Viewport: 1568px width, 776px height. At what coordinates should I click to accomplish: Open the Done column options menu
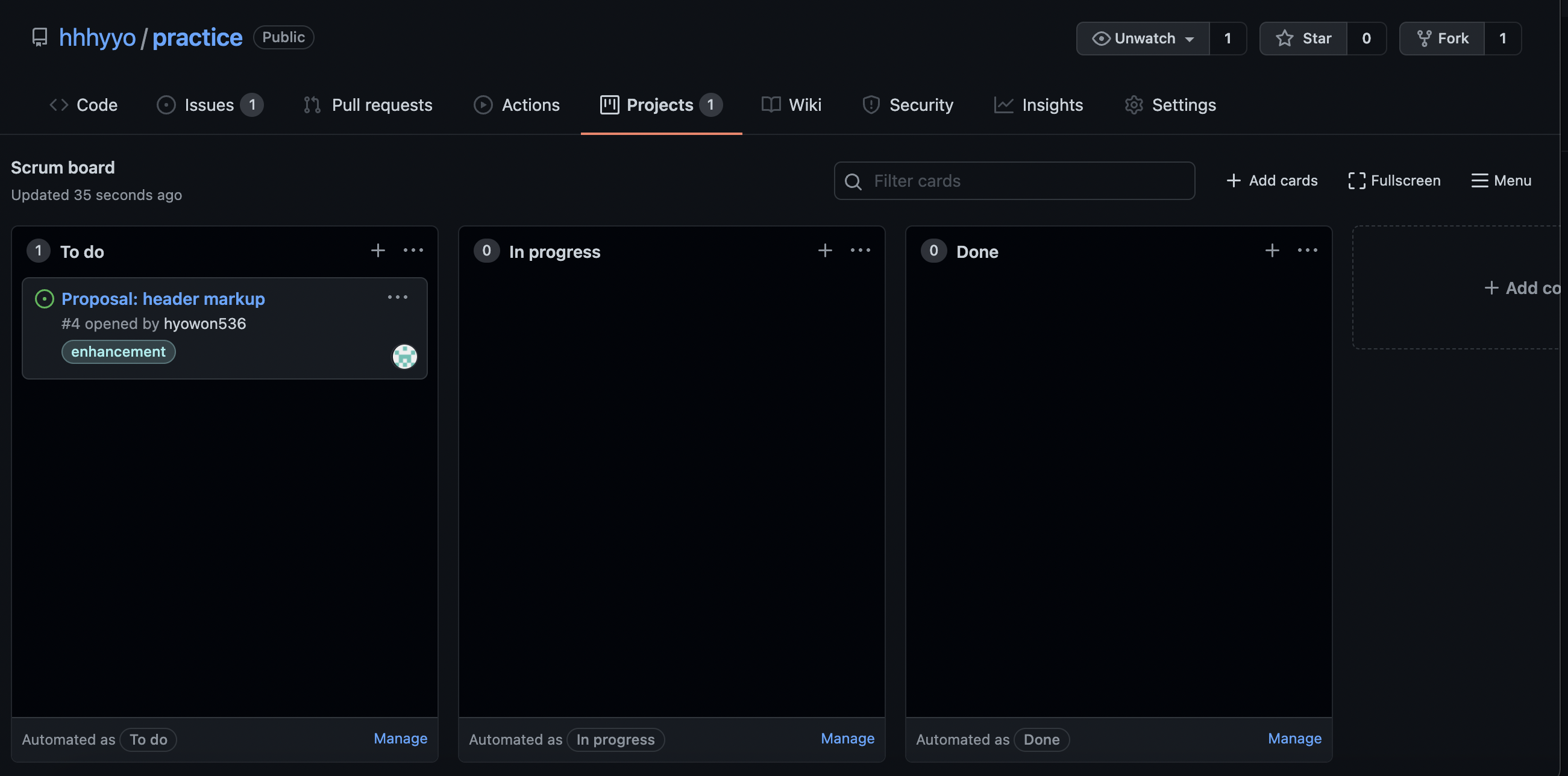1308,250
